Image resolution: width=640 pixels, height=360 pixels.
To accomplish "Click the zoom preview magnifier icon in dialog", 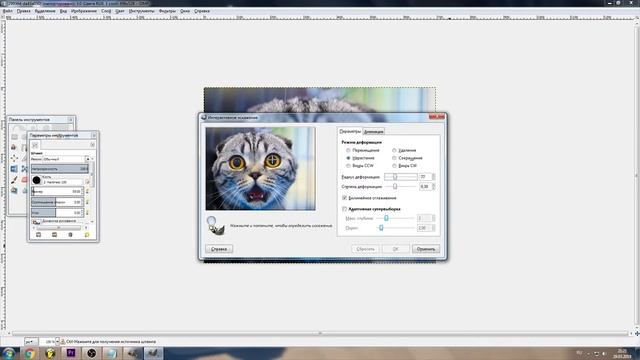I will pyautogui.click(x=211, y=220).
